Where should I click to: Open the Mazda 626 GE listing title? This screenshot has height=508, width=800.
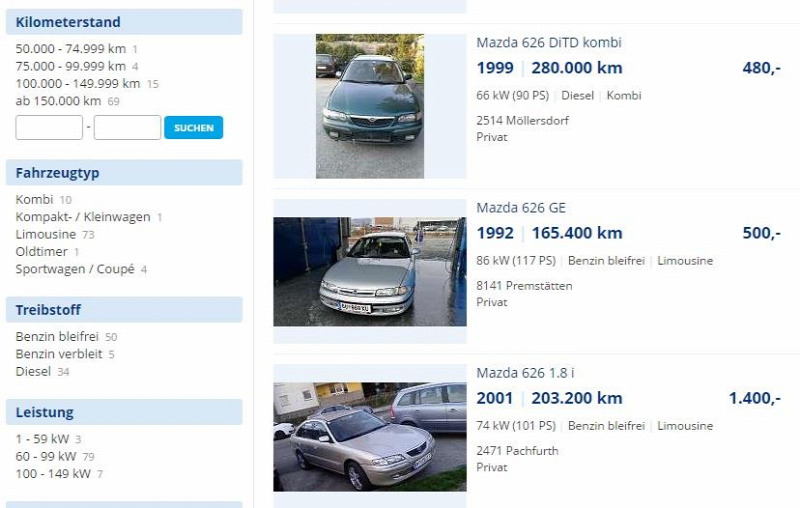[520, 208]
